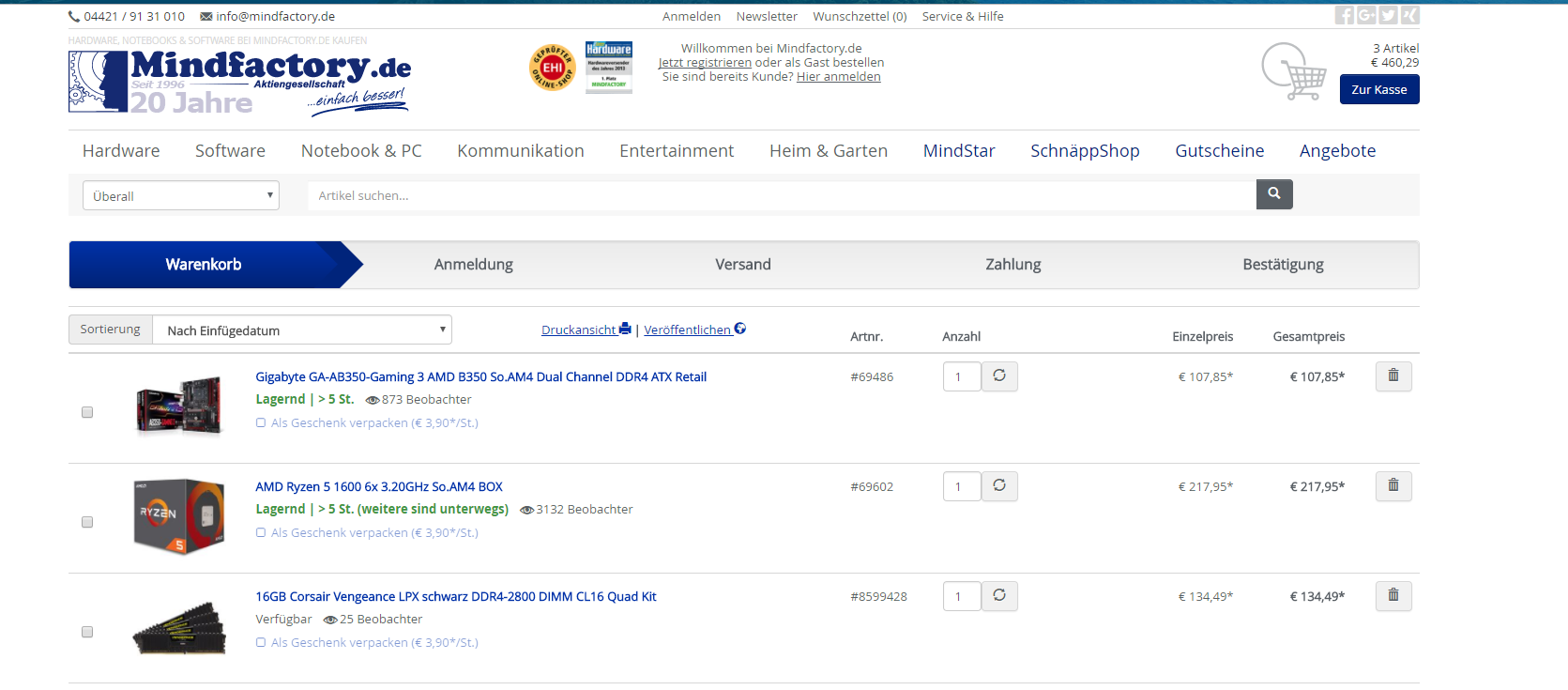The image size is (1568, 690).
Task: Click the Hardware award badge
Action: click(x=608, y=68)
